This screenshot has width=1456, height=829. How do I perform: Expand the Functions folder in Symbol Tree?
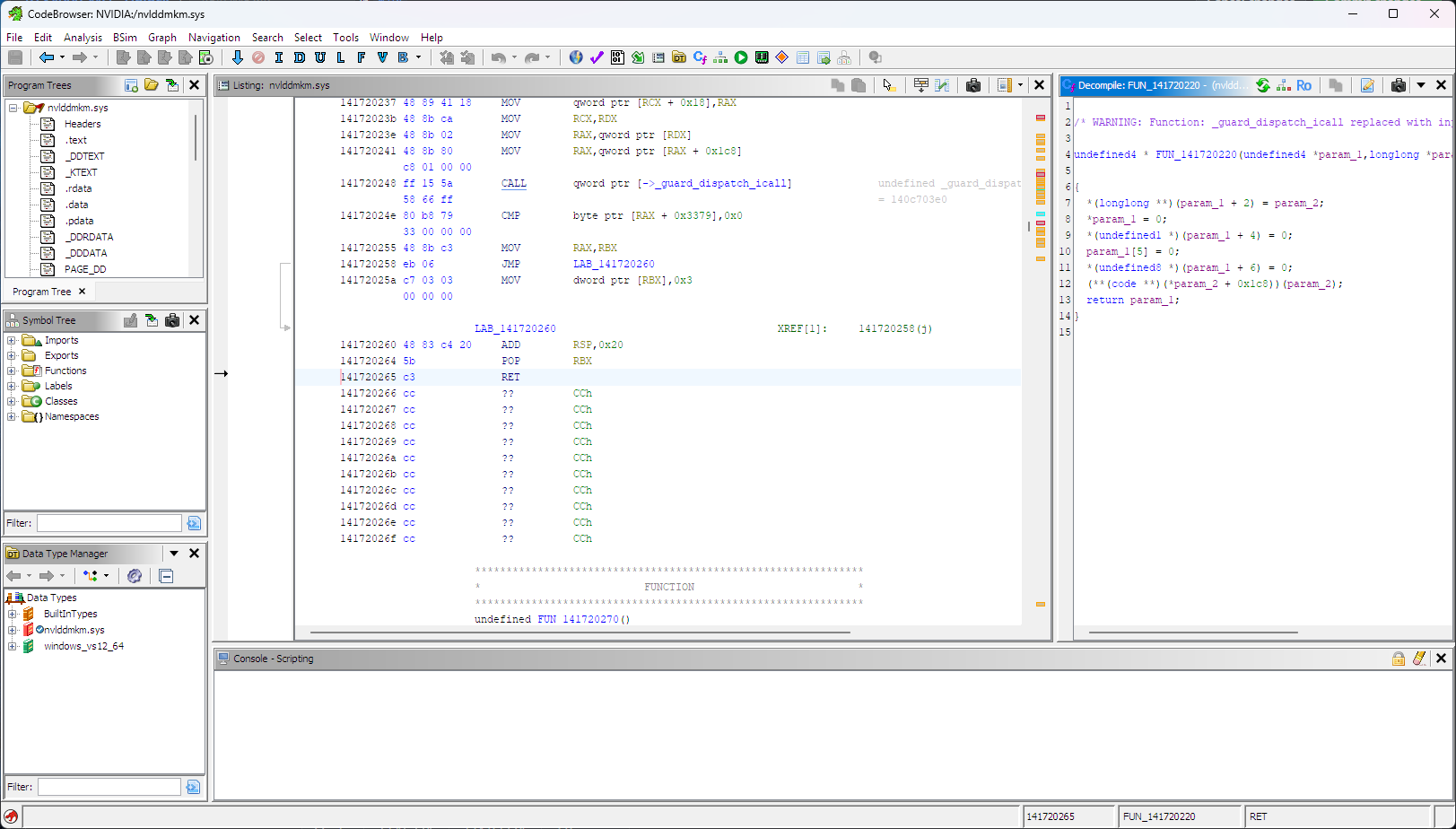(x=12, y=371)
